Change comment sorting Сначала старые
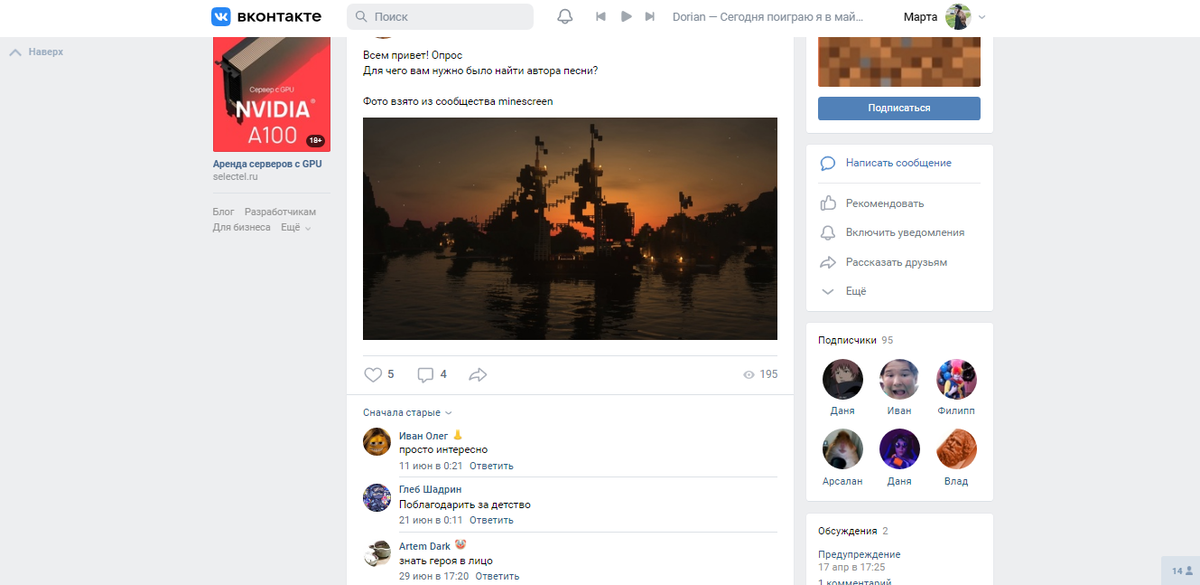 click(408, 412)
